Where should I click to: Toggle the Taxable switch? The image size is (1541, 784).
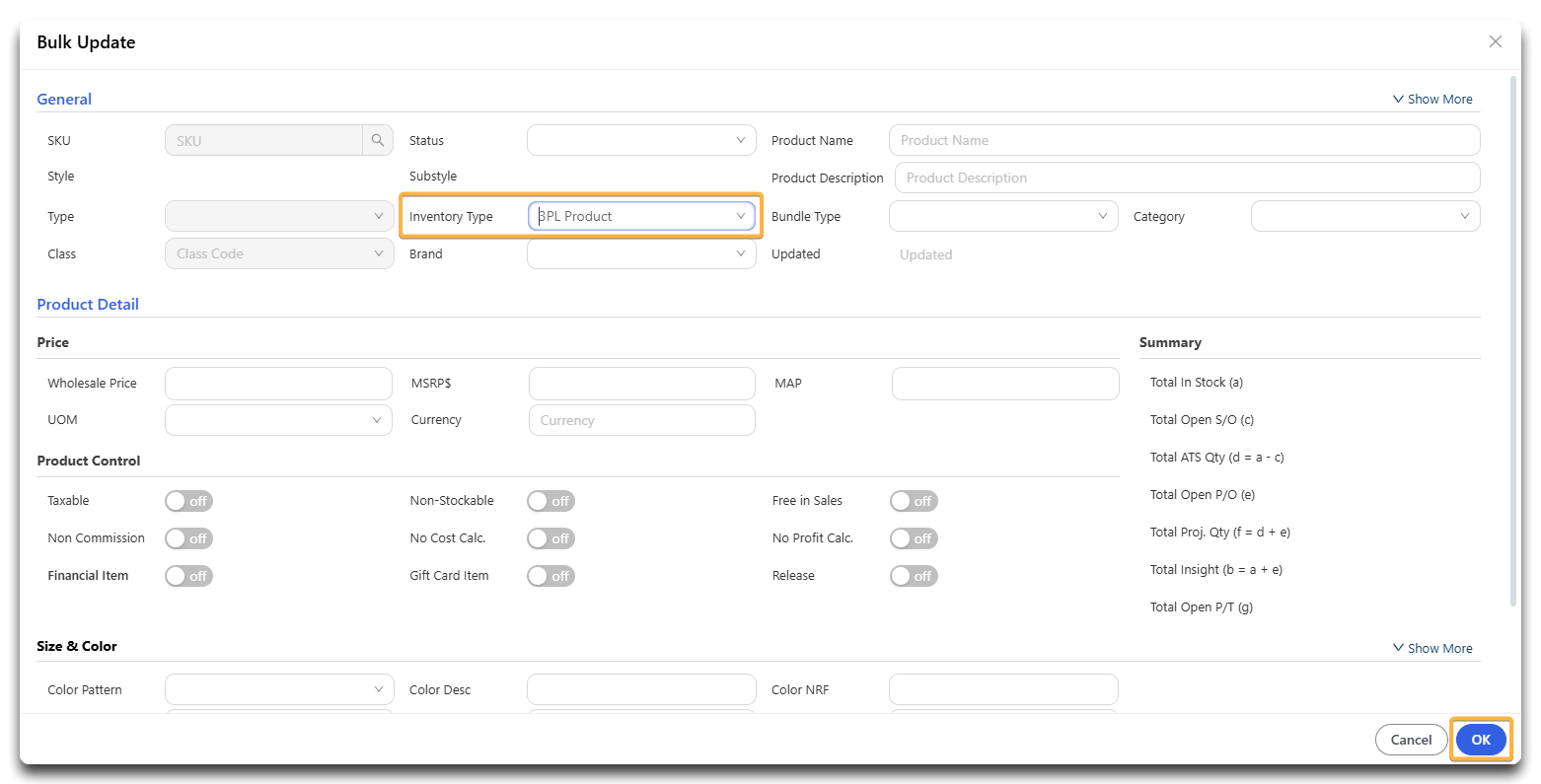pos(188,501)
